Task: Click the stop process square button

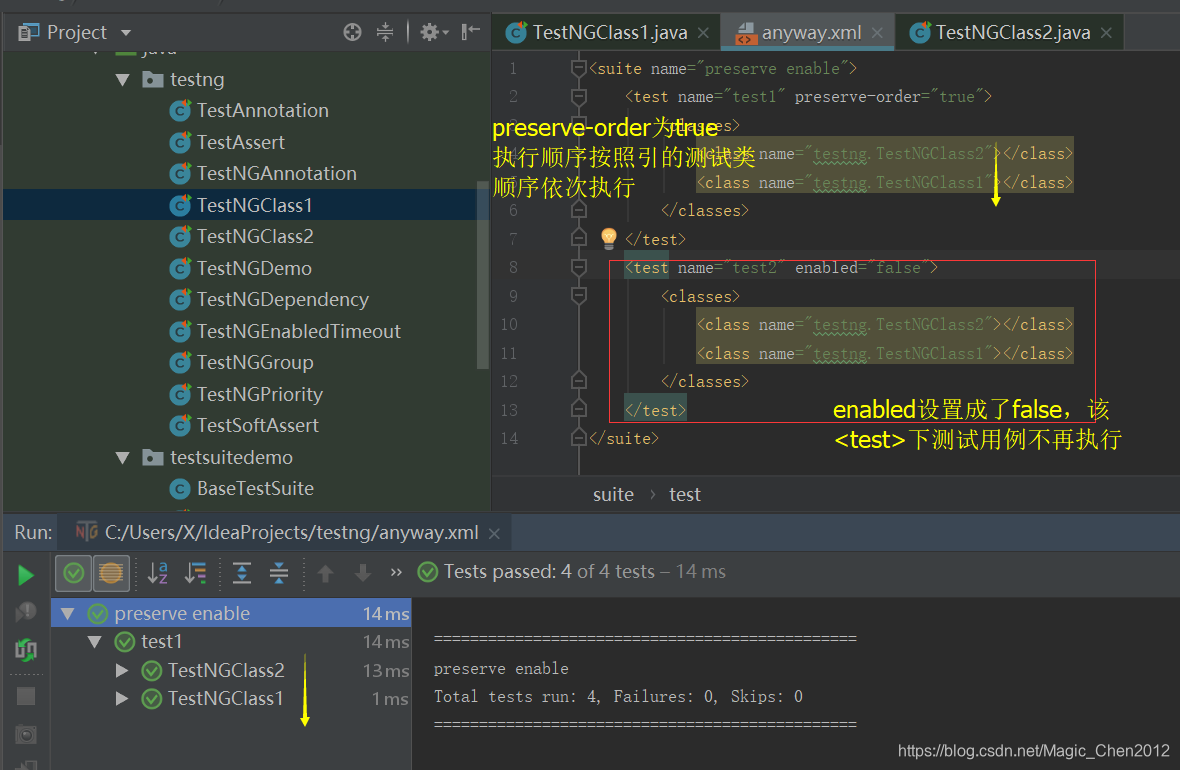Action: [26, 696]
